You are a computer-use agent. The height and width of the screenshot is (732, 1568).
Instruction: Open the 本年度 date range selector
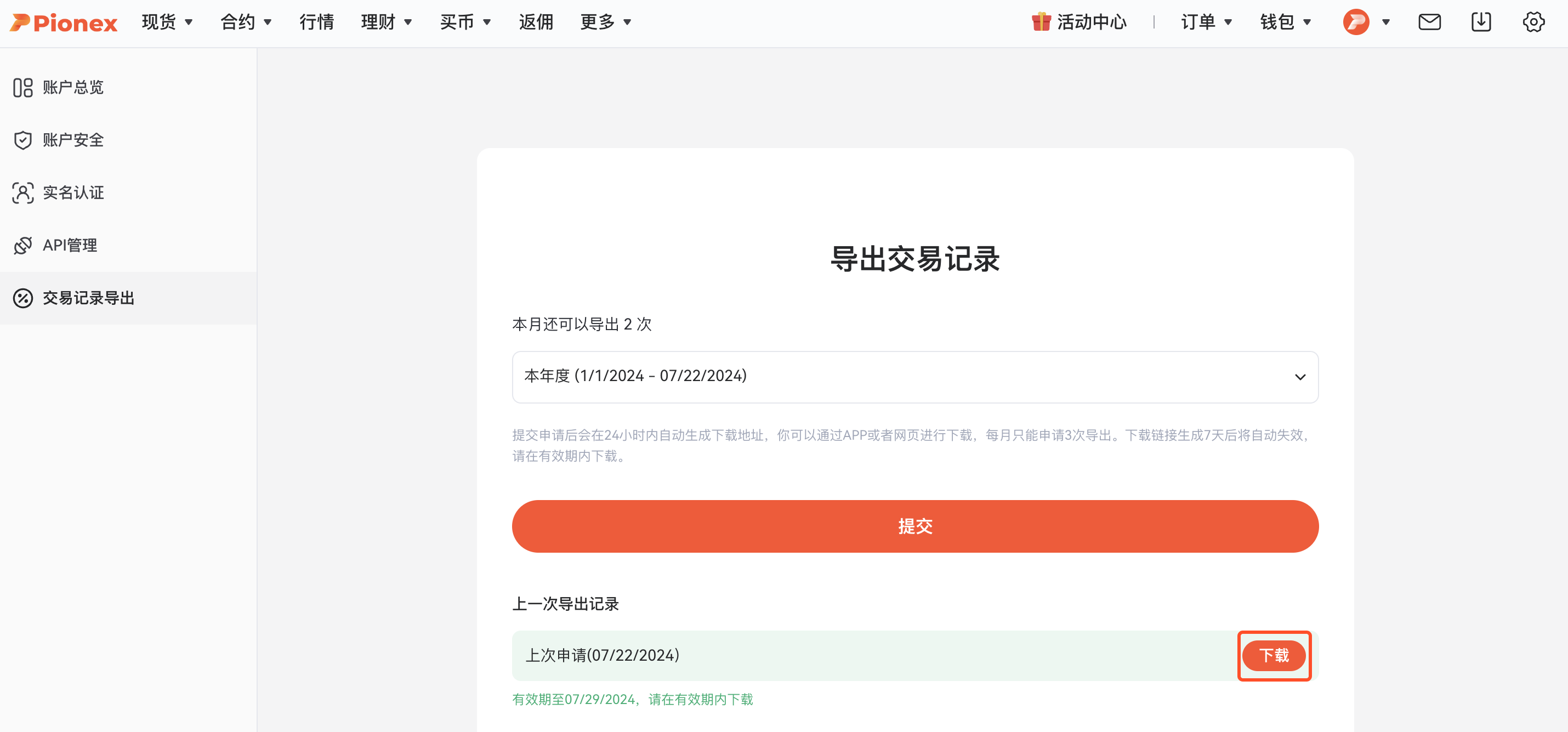pyautogui.click(x=915, y=377)
